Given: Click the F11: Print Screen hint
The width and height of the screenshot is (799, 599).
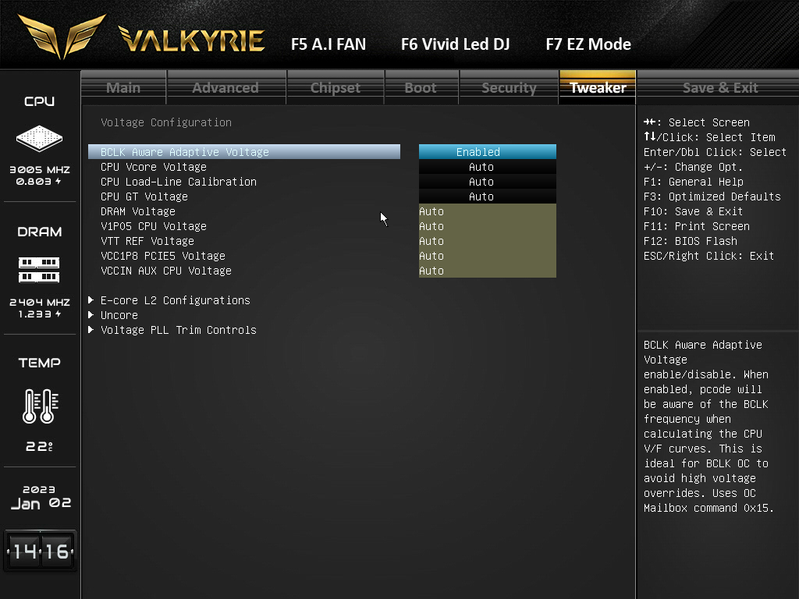Looking at the screenshot, I should tap(696, 226).
